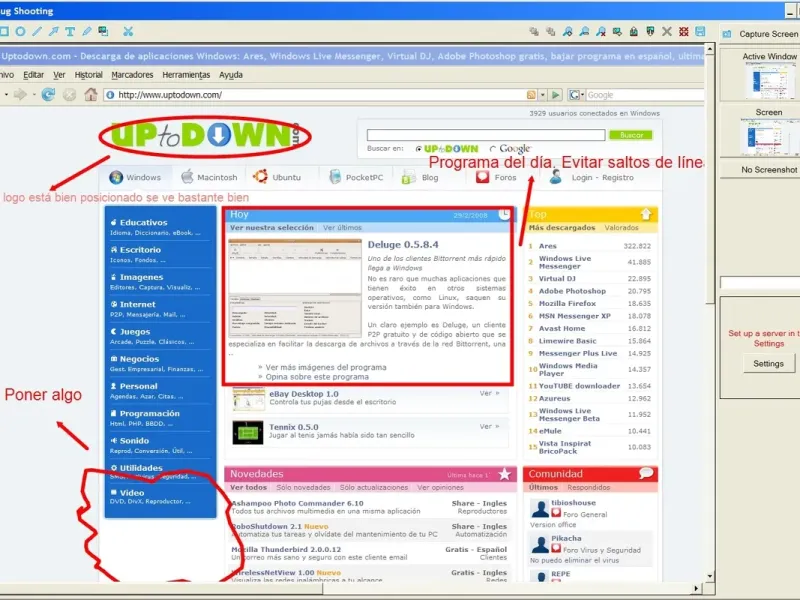Click the scroll-down arrow on canvas scrollbar
The width and height of the screenshot is (800, 600).
(x=709, y=576)
